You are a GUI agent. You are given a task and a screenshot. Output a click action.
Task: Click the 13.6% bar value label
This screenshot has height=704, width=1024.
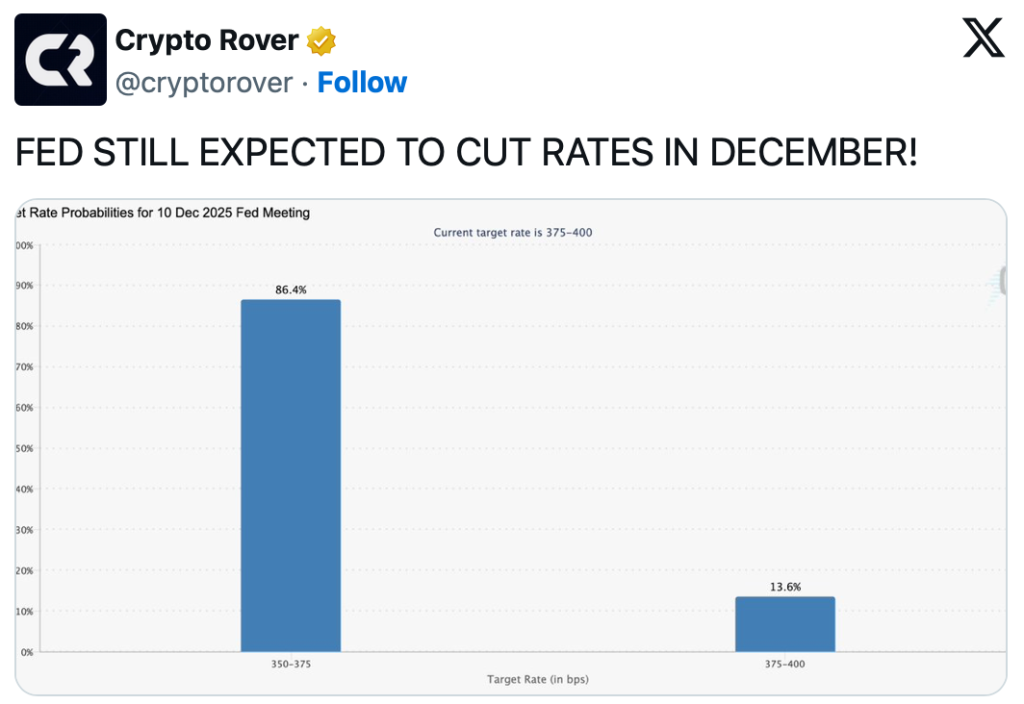(x=785, y=587)
